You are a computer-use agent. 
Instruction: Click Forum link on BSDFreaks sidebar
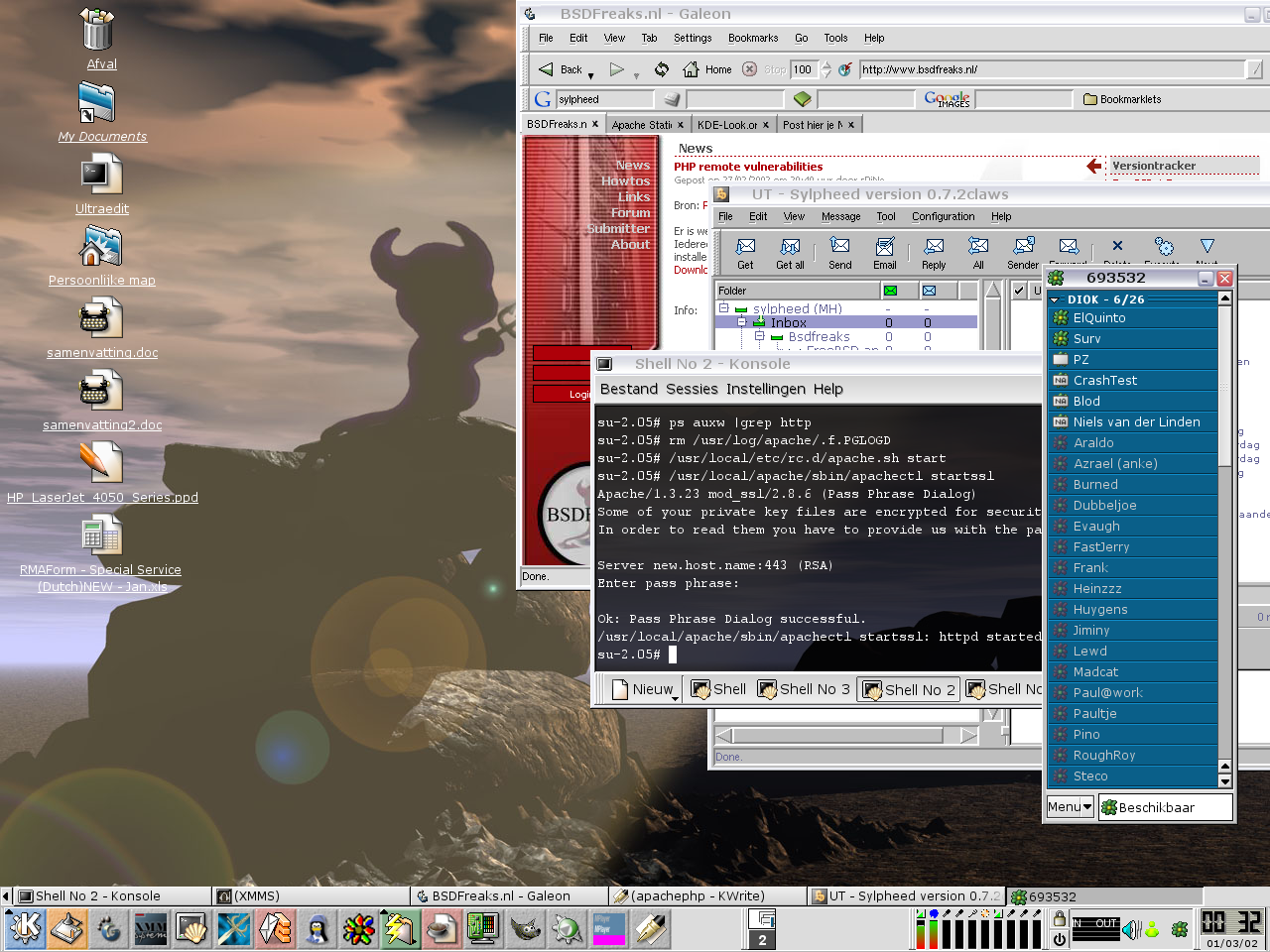630,213
